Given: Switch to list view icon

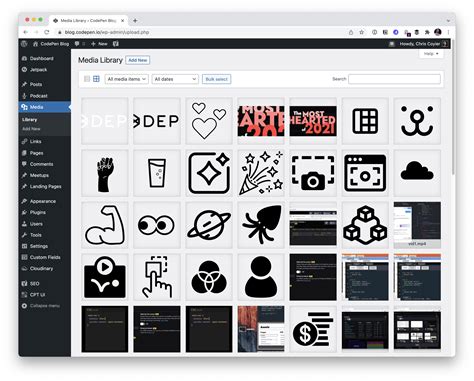Looking at the screenshot, I should pyautogui.click(x=87, y=79).
